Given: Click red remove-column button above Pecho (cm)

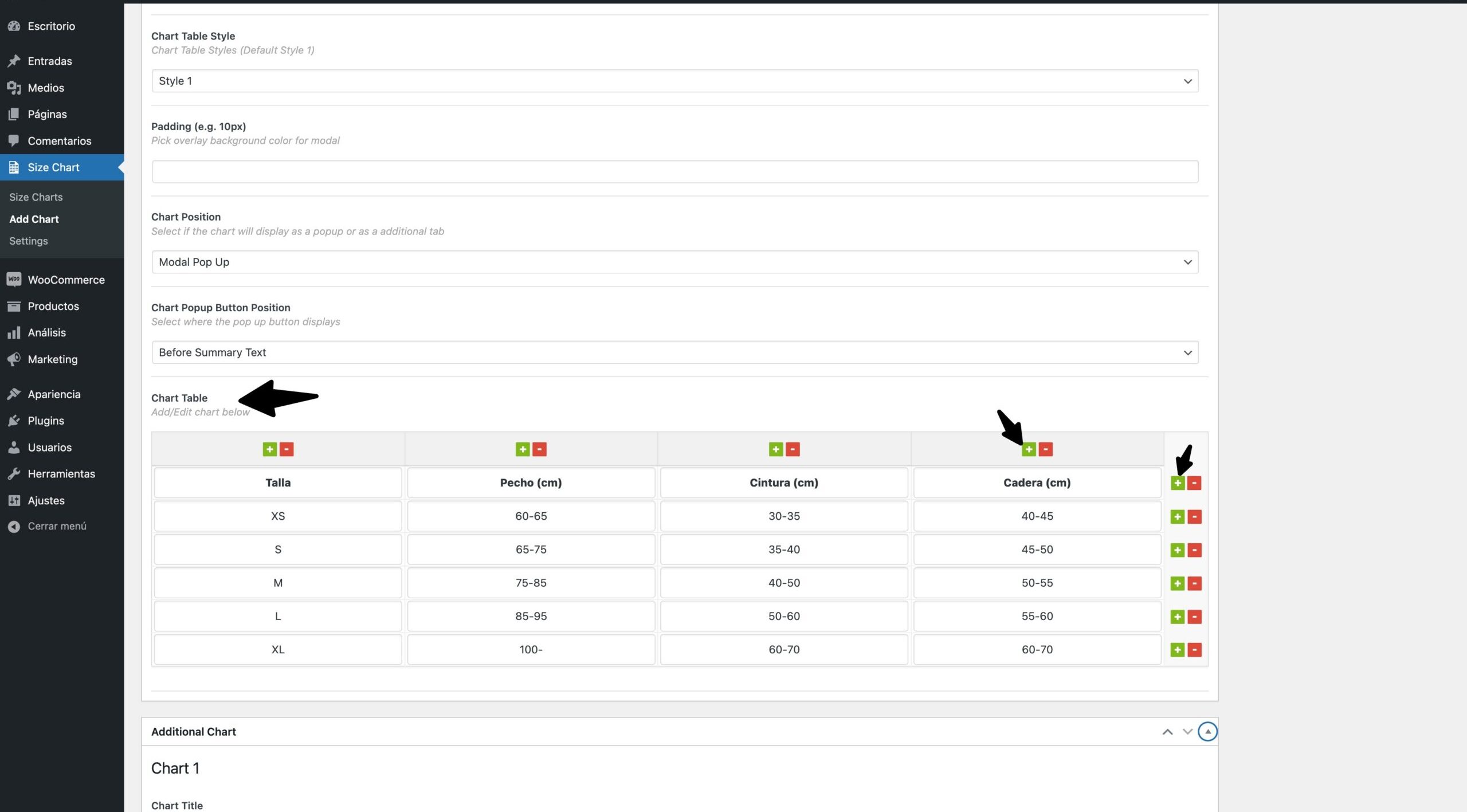Looking at the screenshot, I should click(x=539, y=449).
